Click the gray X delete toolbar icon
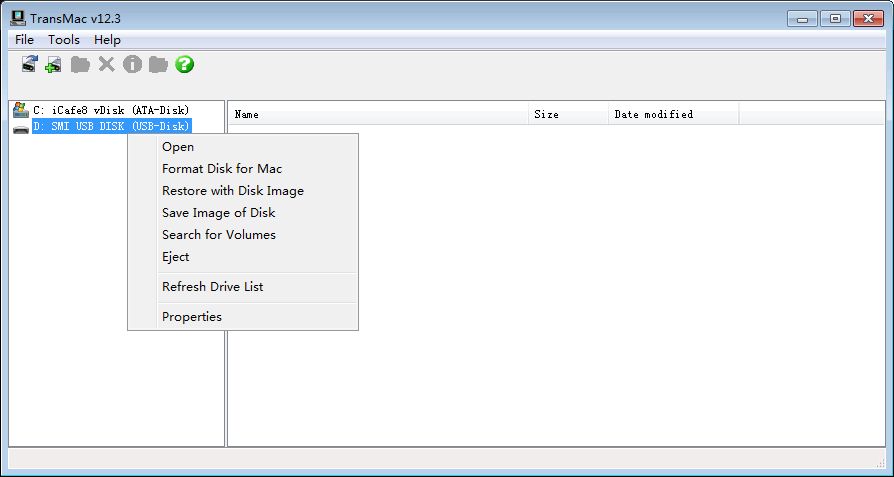This screenshot has height=477, width=894. 106,65
